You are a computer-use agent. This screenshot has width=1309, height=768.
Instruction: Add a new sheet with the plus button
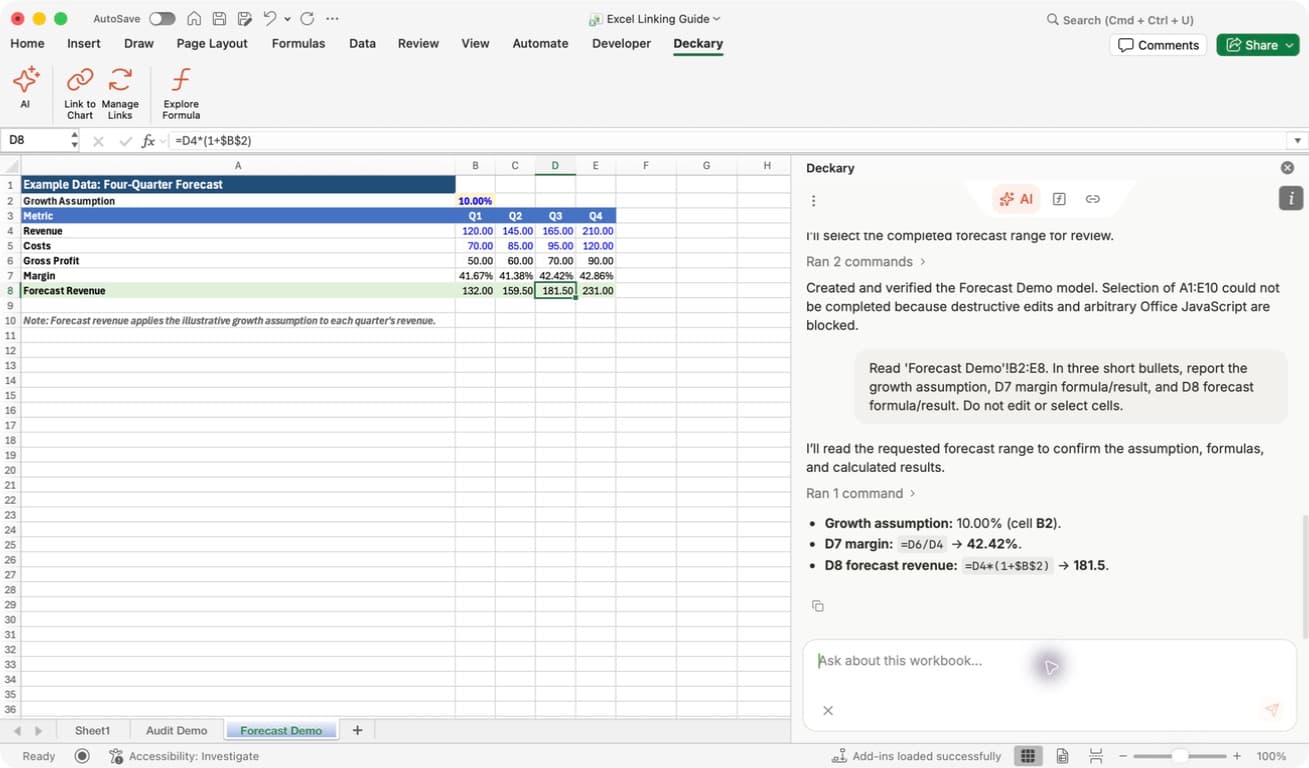357,731
